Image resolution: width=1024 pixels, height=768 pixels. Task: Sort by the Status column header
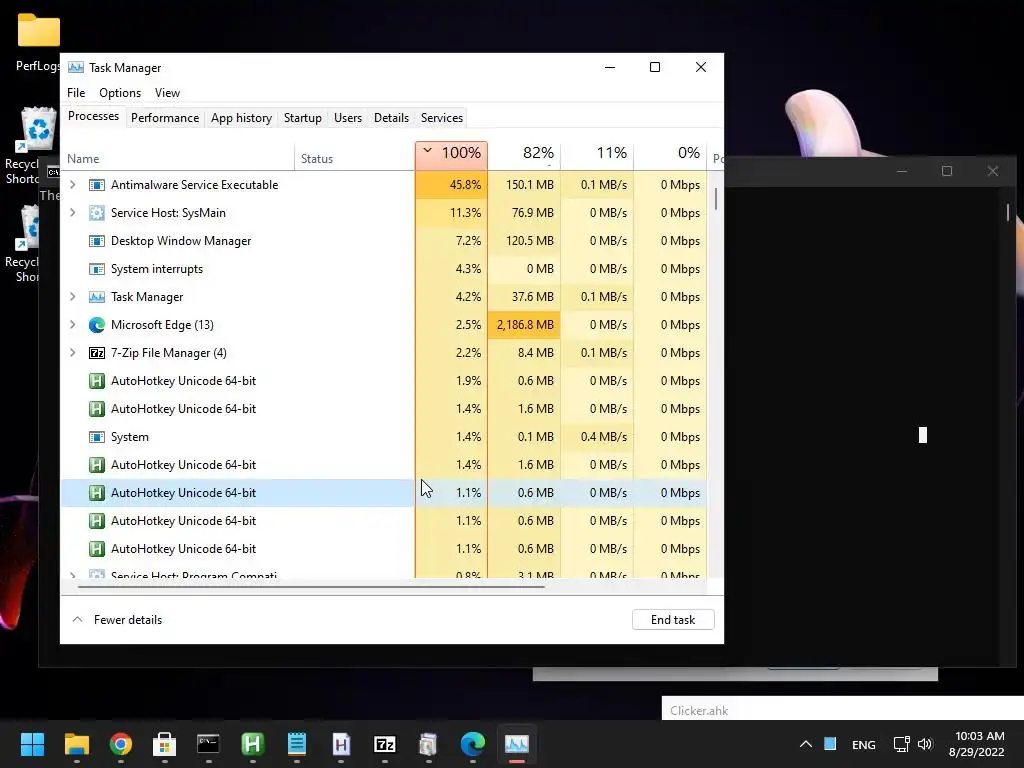coord(355,158)
